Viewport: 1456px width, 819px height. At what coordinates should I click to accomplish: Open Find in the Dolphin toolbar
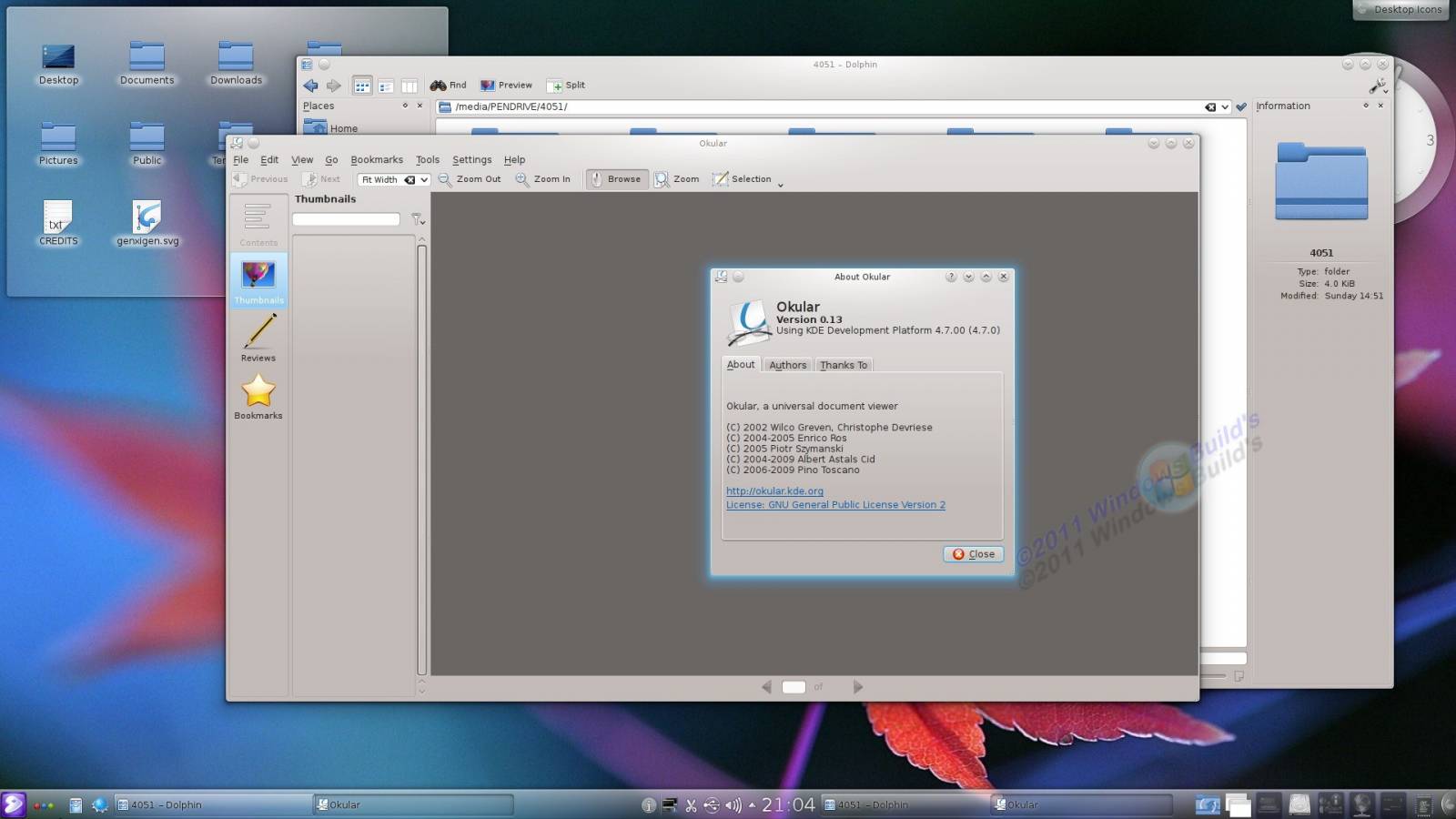(x=448, y=86)
